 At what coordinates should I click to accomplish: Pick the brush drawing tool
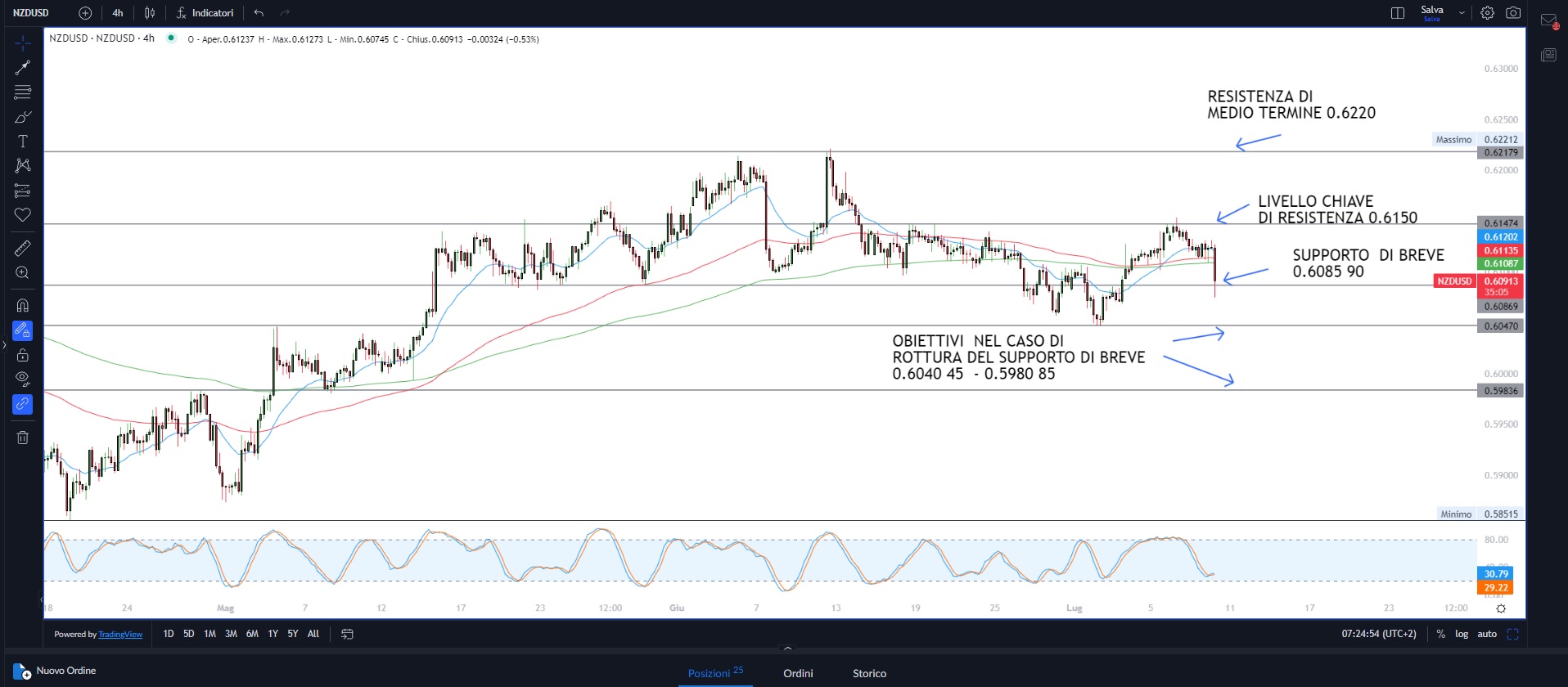pyautogui.click(x=22, y=117)
